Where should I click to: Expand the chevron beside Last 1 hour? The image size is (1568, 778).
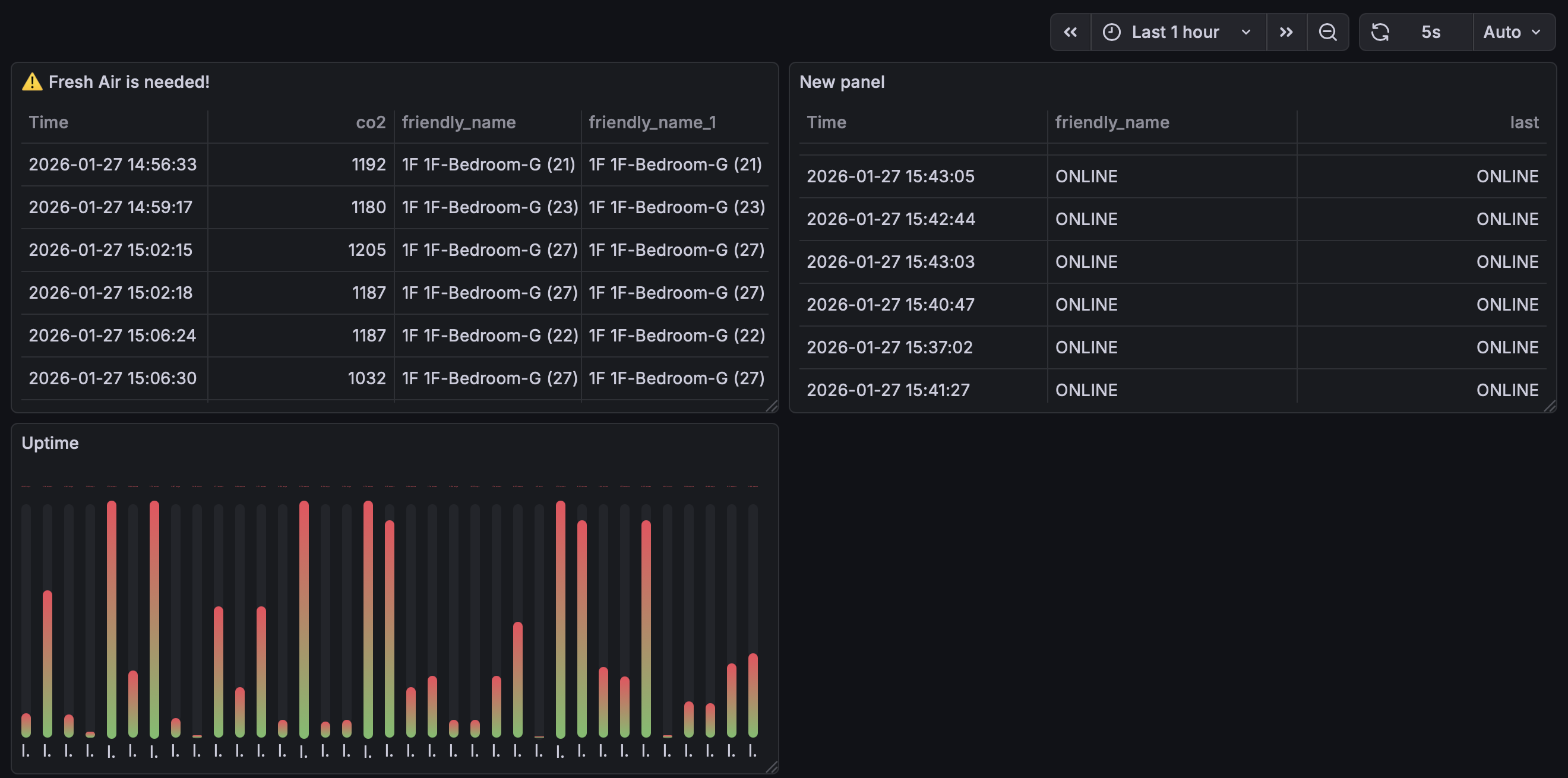click(1245, 31)
